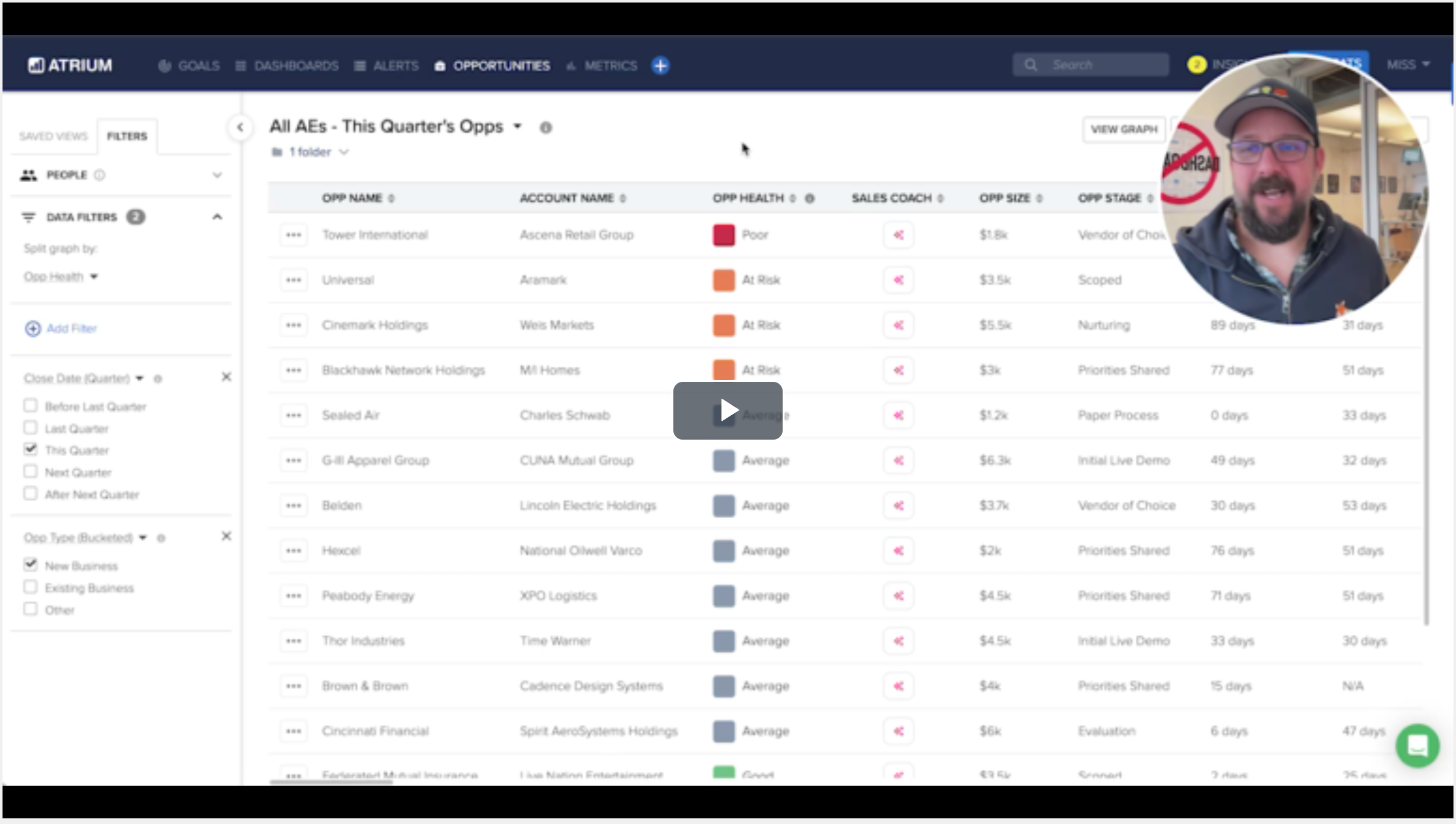Open sales coach for Peabody Energy
Image resolution: width=1456 pixels, height=824 pixels.
click(899, 596)
